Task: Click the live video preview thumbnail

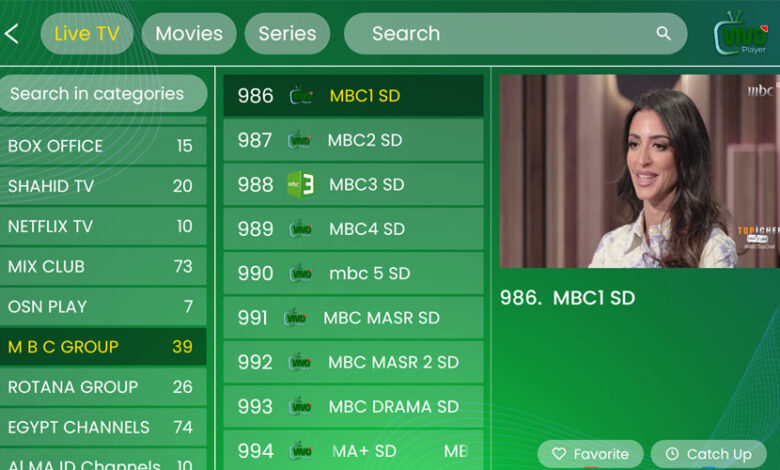Action: [638, 171]
